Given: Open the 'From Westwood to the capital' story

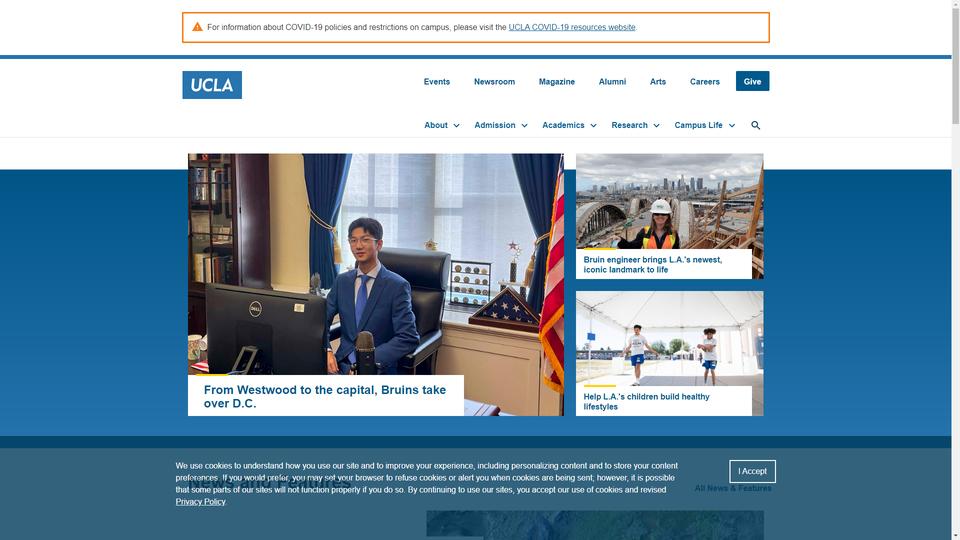Looking at the screenshot, I should click(325, 397).
